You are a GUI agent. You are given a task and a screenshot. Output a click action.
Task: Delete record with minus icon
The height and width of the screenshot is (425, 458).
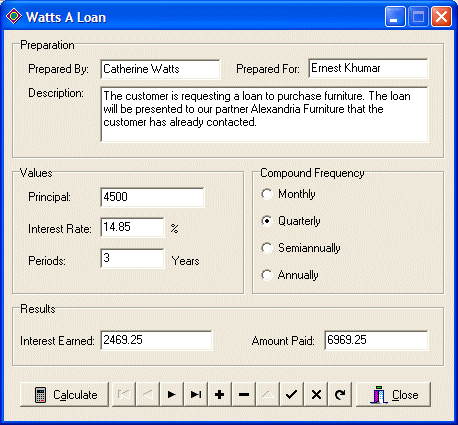[244, 395]
